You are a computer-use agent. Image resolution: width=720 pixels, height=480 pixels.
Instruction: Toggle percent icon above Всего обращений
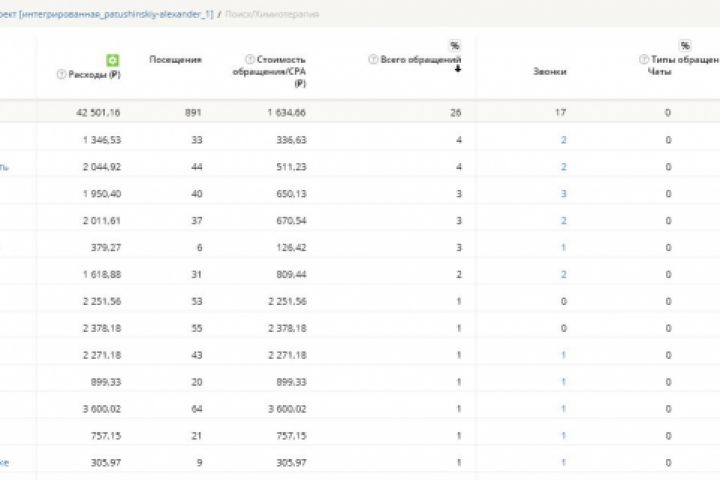455,45
